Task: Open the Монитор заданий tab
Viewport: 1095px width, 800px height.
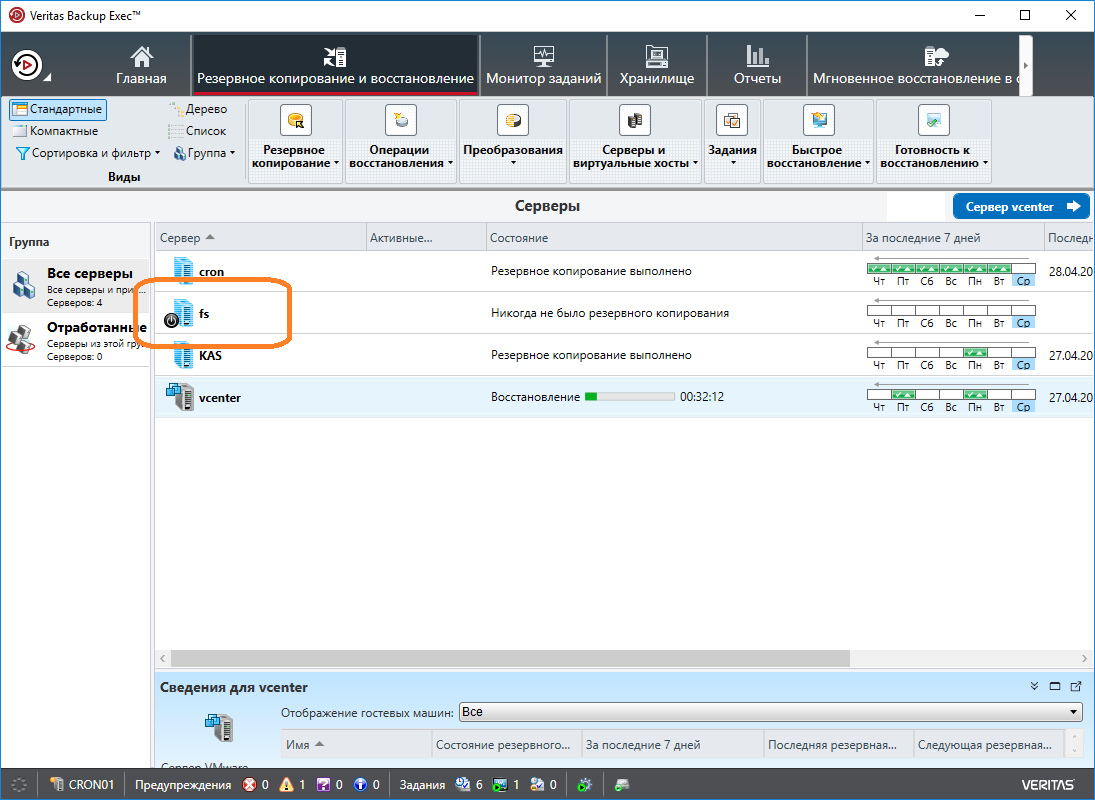Action: click(x=543, y=66)
